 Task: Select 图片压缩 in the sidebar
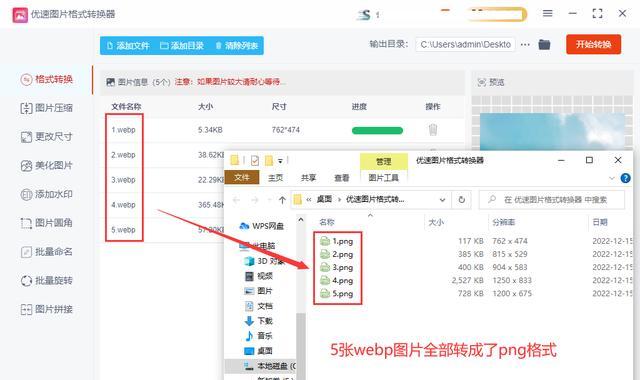47,108
